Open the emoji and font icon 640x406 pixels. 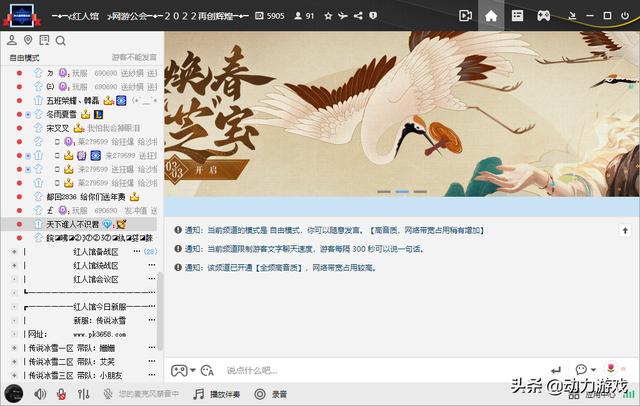coord(207,371)
